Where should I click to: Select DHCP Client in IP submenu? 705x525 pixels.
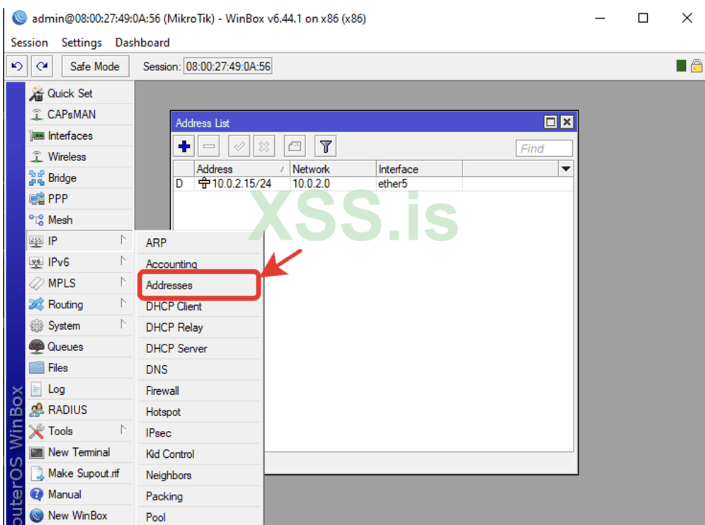point(199,306)
